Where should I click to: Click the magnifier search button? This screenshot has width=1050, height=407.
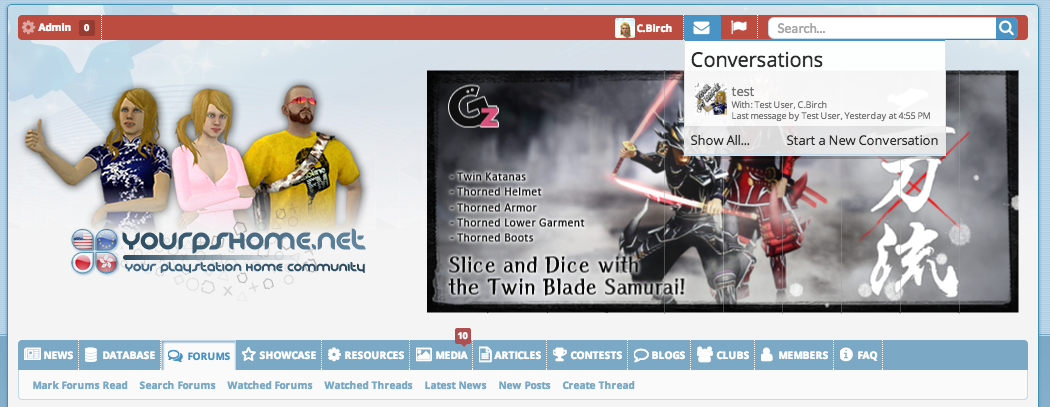click(x=1006, y=28)
